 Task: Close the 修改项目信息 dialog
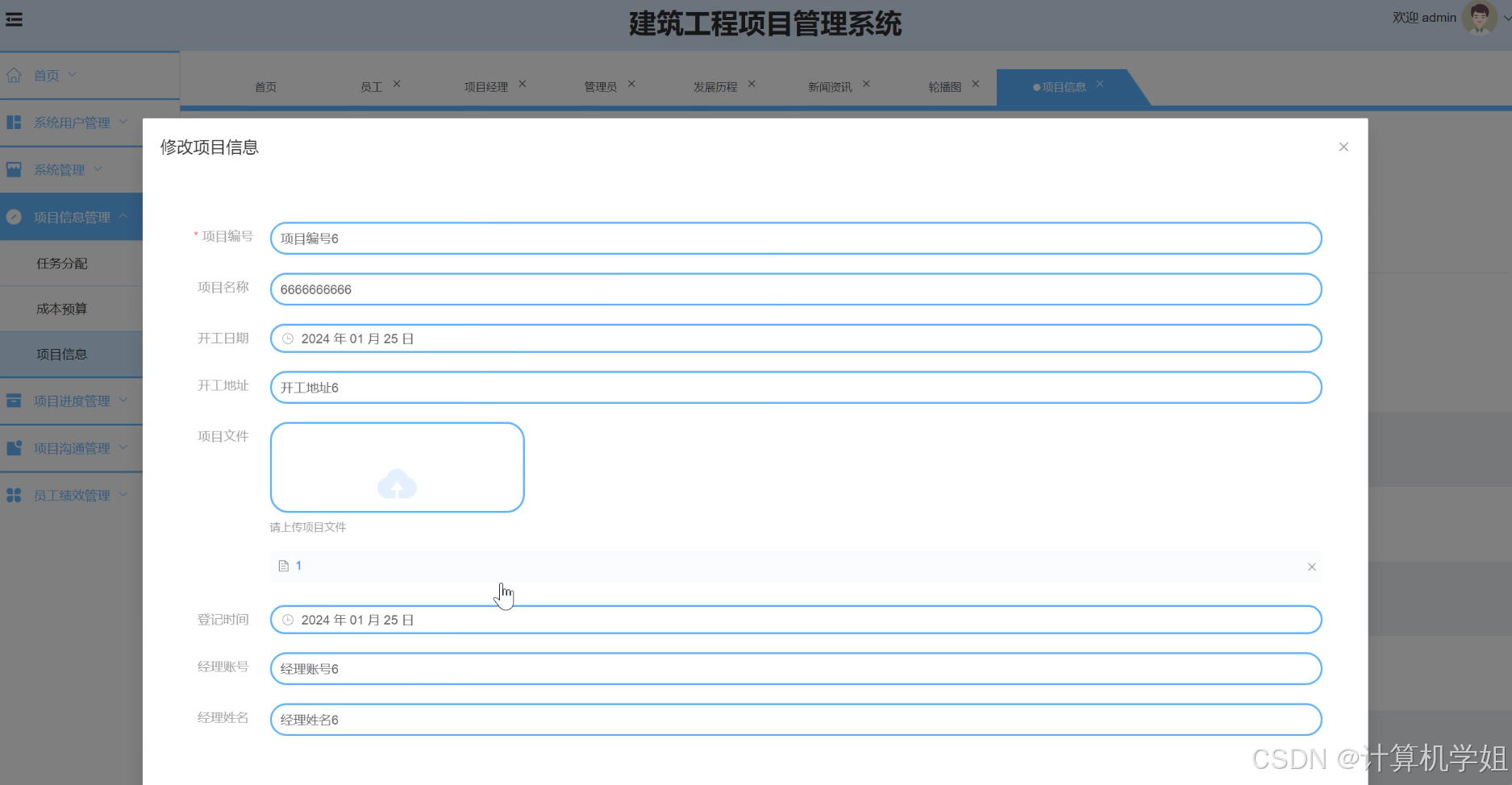coord(1343,147)
